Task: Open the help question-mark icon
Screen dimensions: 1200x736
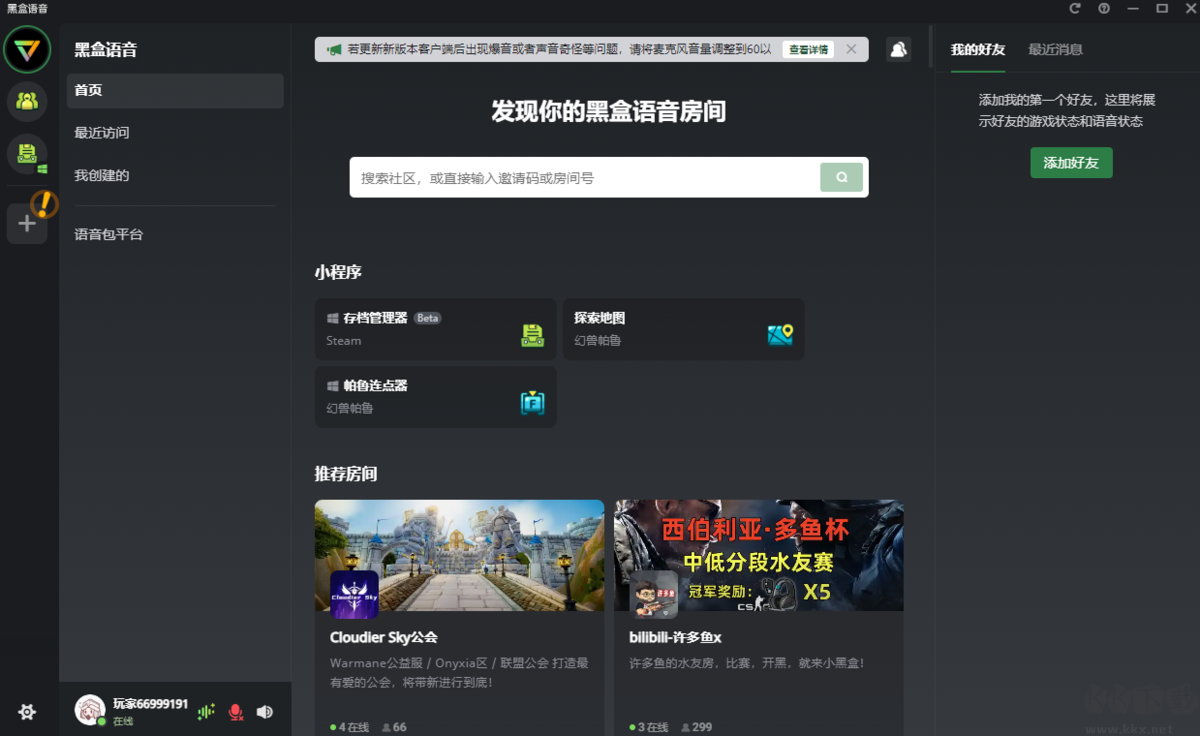Action: 1105,8
